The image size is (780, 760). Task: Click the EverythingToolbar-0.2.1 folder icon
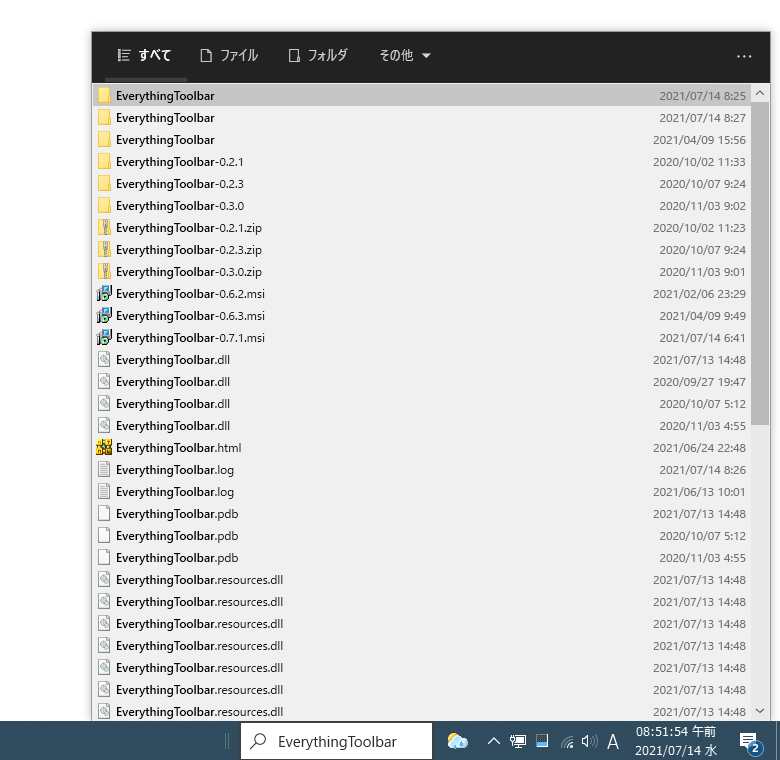[104, 162]
